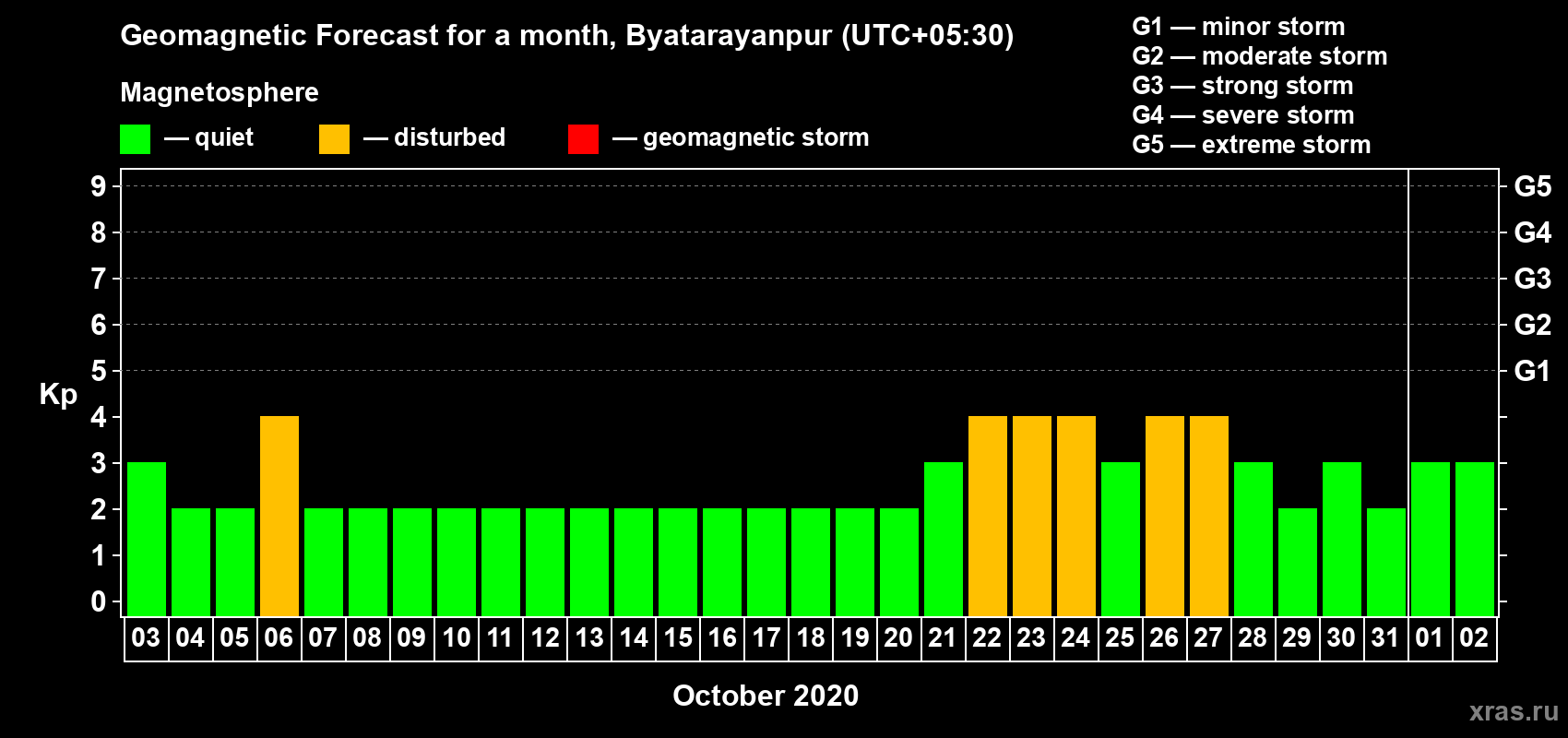The image size is (1568, 738).
Task: Click the G3 label on right axis
Action: pos(1532,279)
